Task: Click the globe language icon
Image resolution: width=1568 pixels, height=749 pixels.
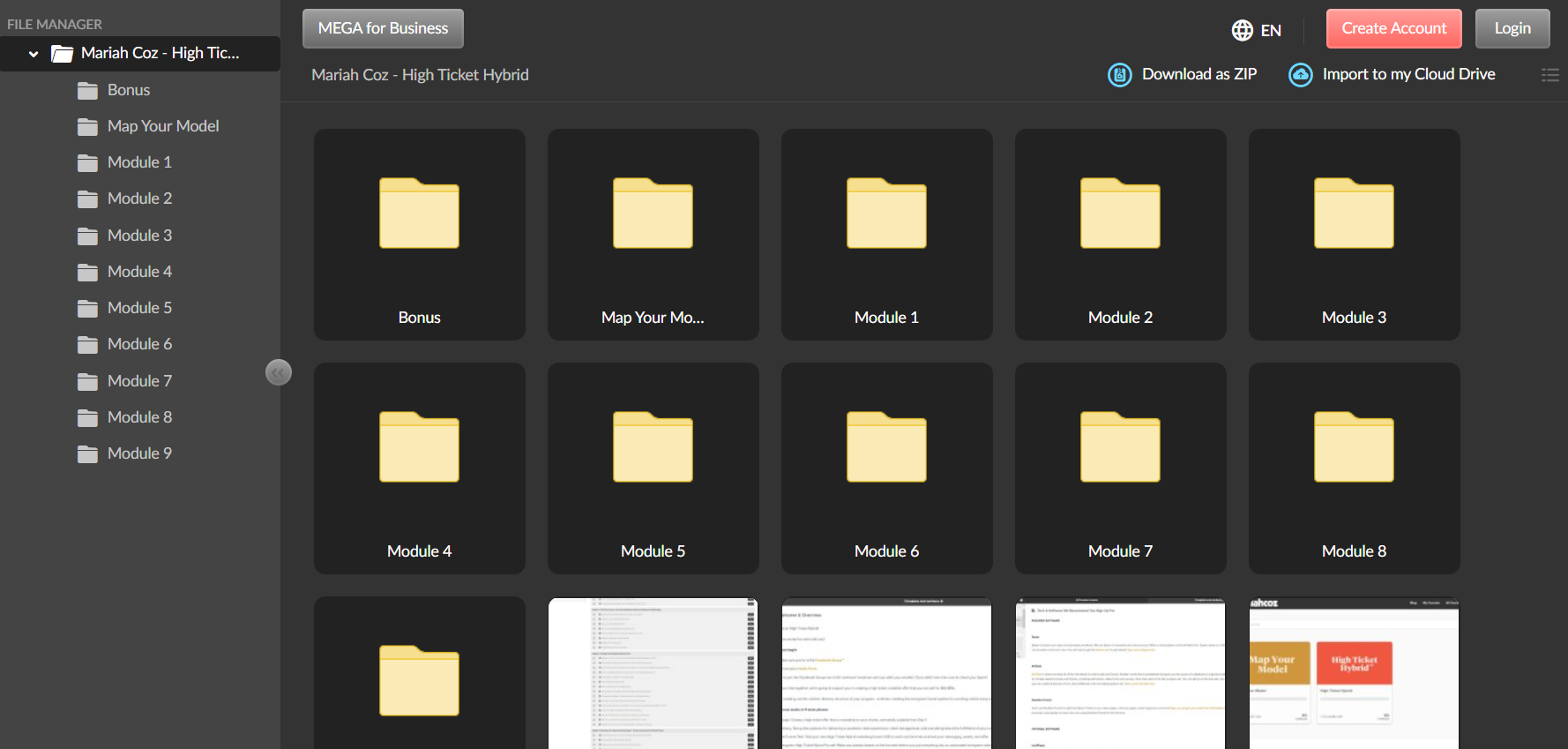Action: [1243, 30]
